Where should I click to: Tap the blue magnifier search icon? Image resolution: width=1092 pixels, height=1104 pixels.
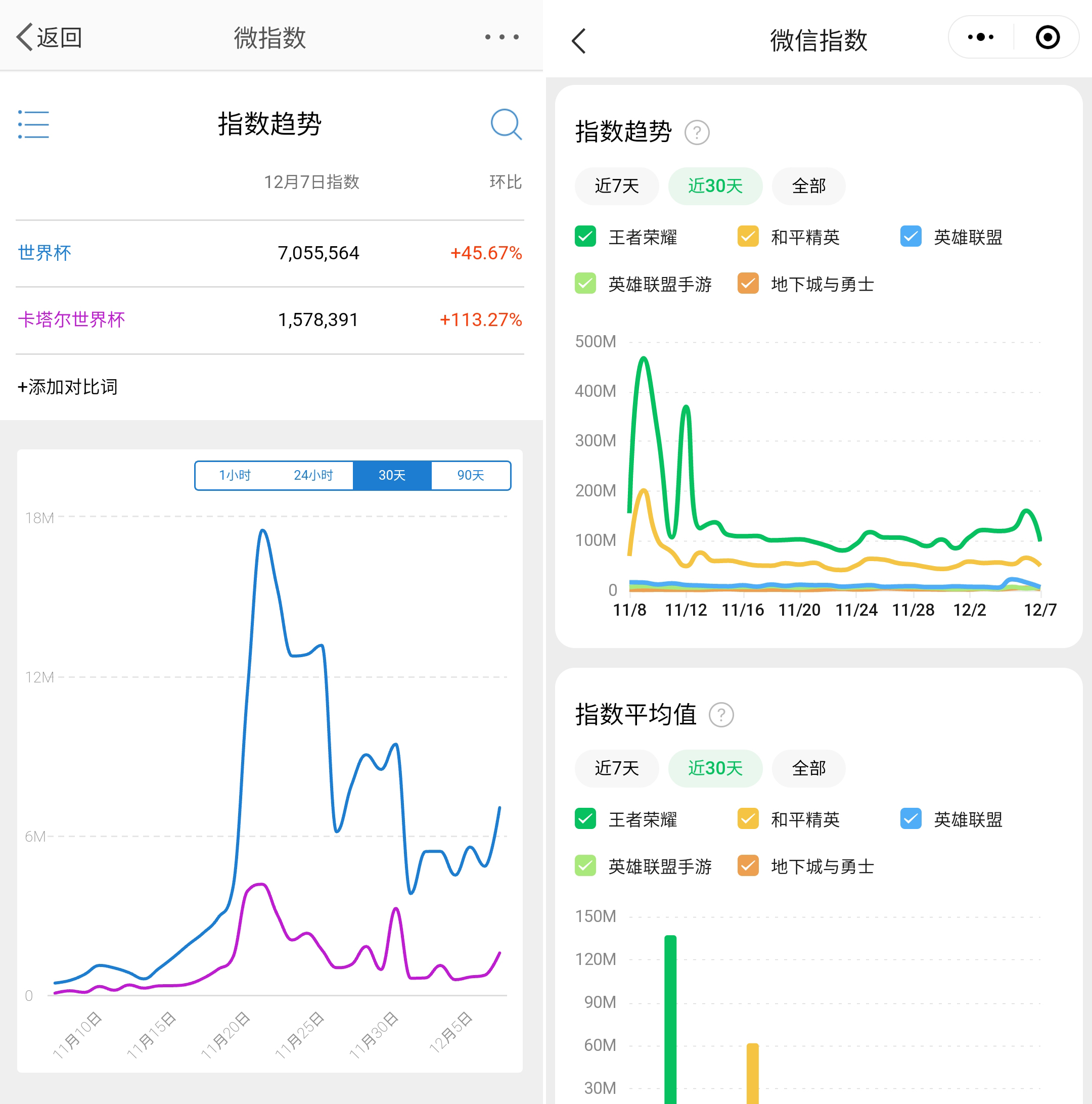click(x=506, y=124)
